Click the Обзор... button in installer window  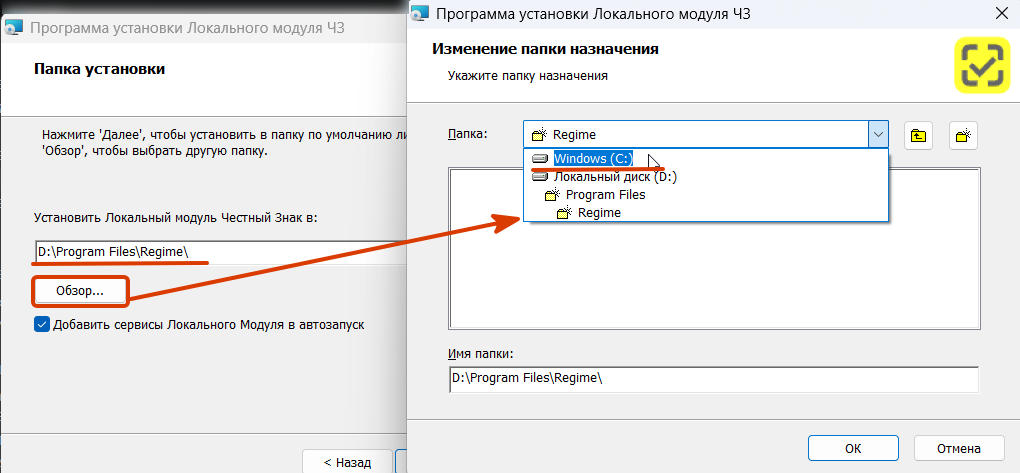coord(80,291)
